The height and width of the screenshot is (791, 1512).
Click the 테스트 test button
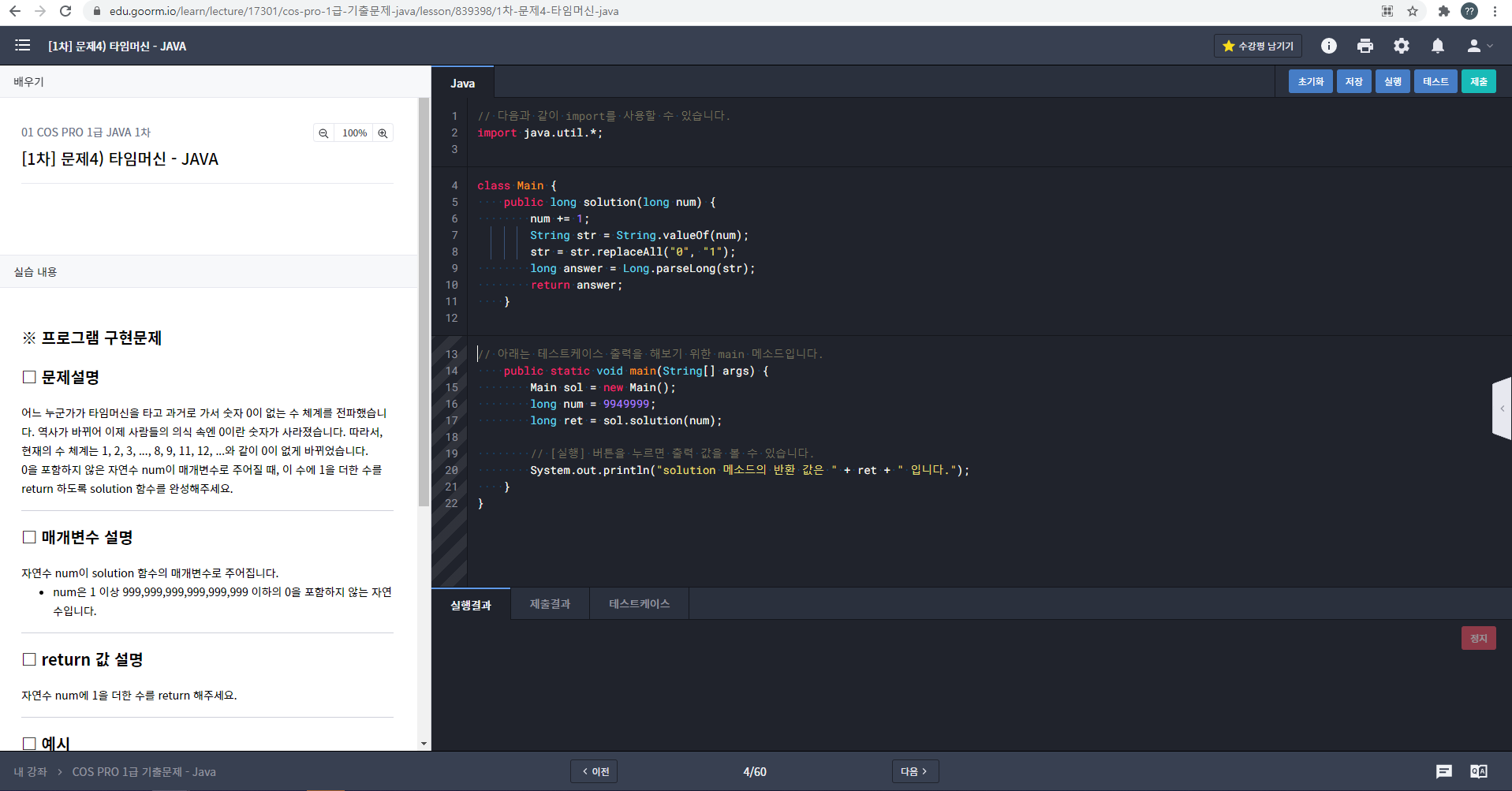pyautogui.click(x=1435, y=81)
